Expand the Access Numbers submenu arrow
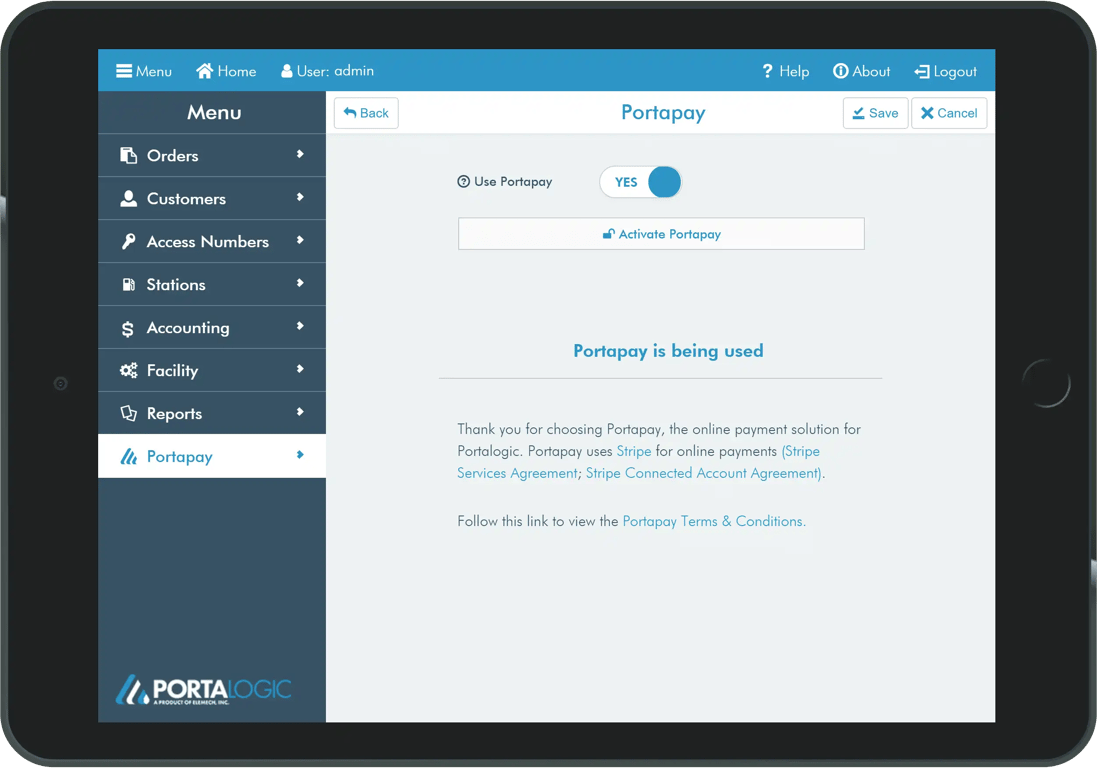The width and height of the screenshot is (1097, 768). [x=300, y=240]
